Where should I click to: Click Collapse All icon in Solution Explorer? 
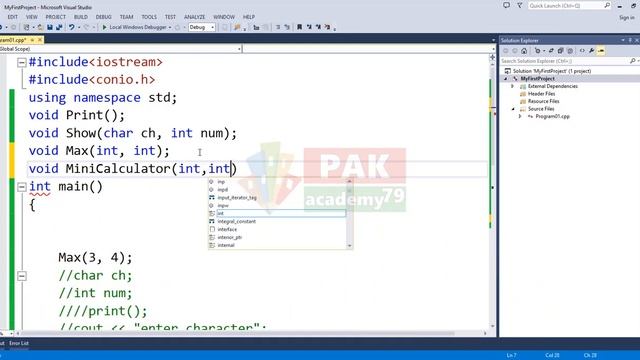click(x=560, y=51)
